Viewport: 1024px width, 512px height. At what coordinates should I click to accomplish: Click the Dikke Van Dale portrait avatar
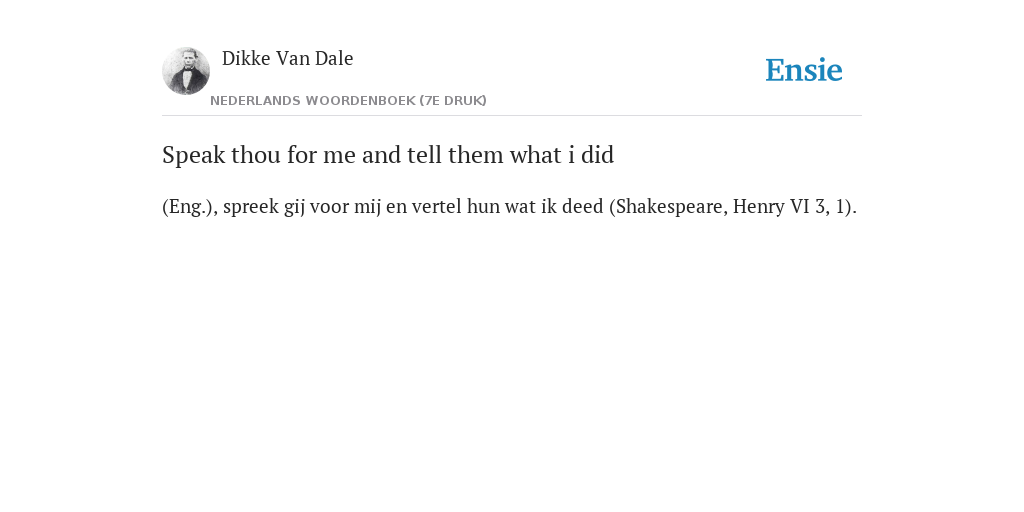click(186, 71)
